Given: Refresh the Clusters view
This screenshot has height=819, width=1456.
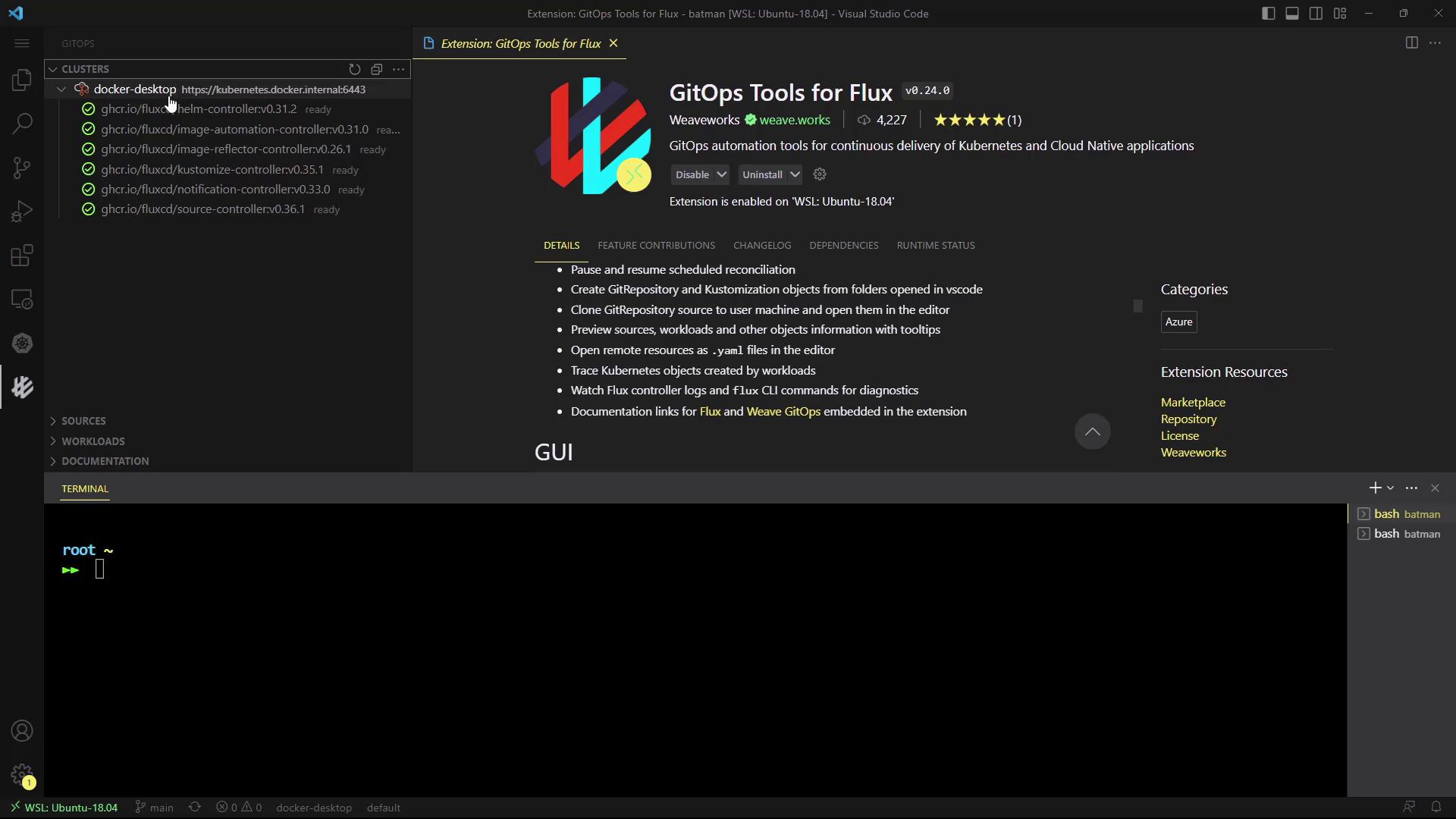Looking at the screenshot, I should (x=354, y=69).
